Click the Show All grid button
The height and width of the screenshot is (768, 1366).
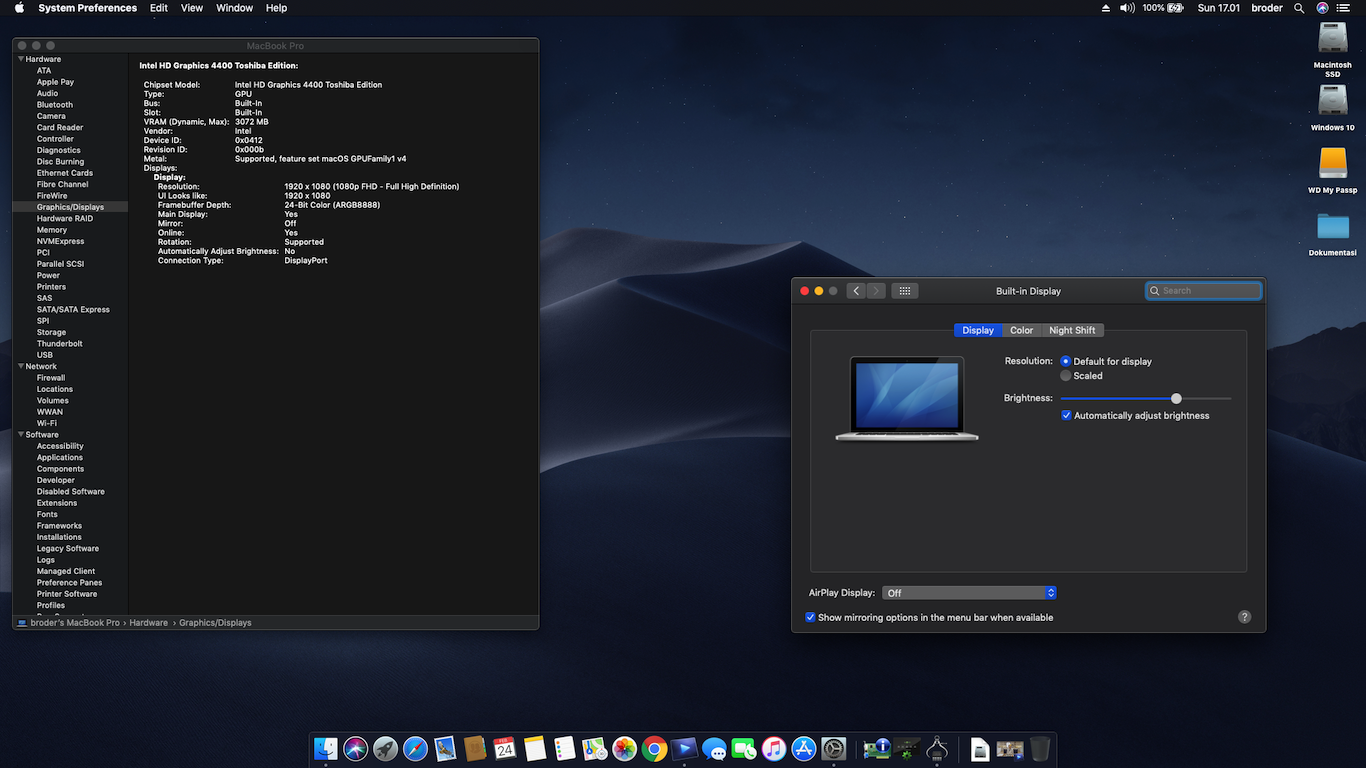pyautogui.click(x=904, y=291)
